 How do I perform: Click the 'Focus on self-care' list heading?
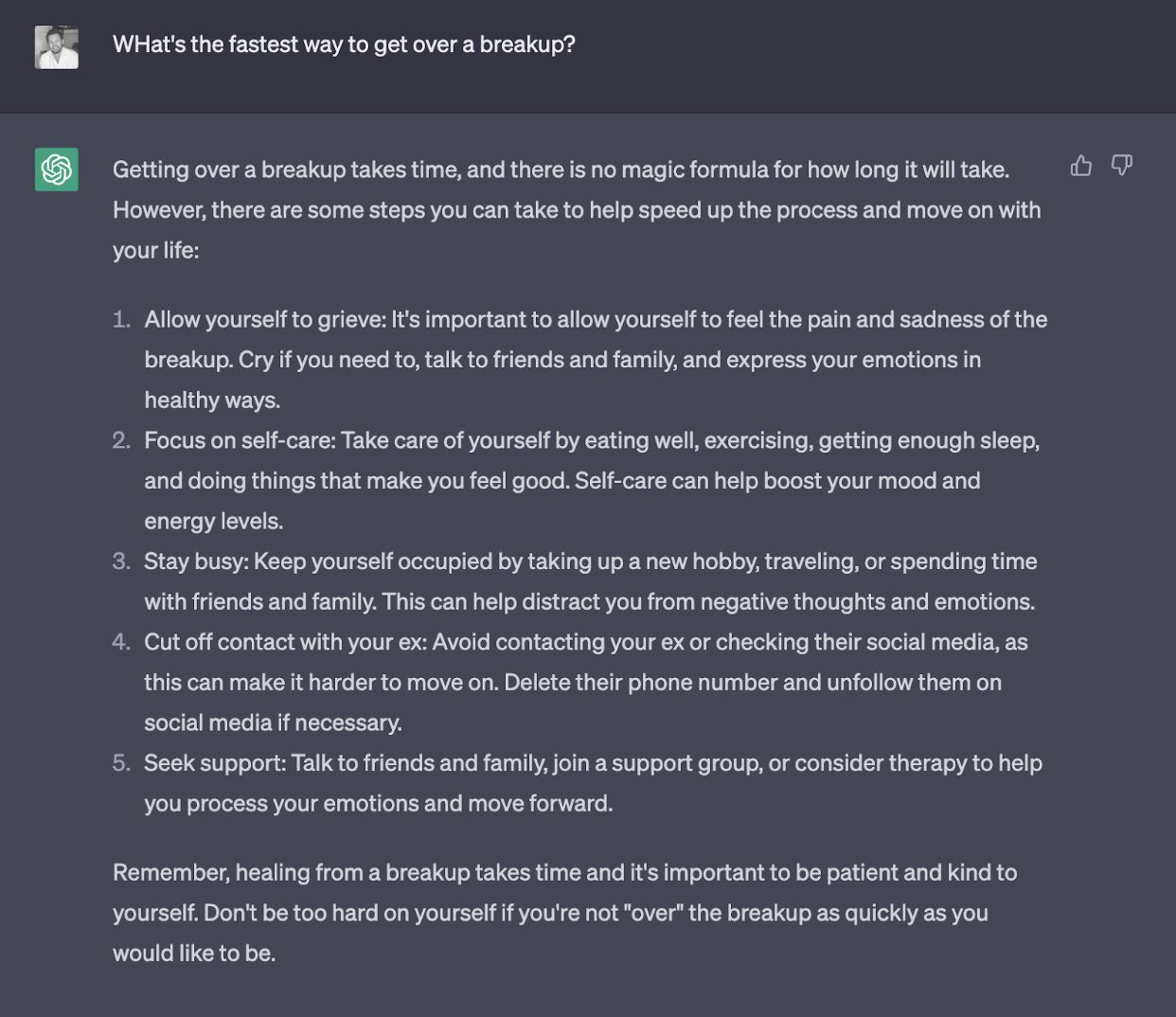point(240,440)
